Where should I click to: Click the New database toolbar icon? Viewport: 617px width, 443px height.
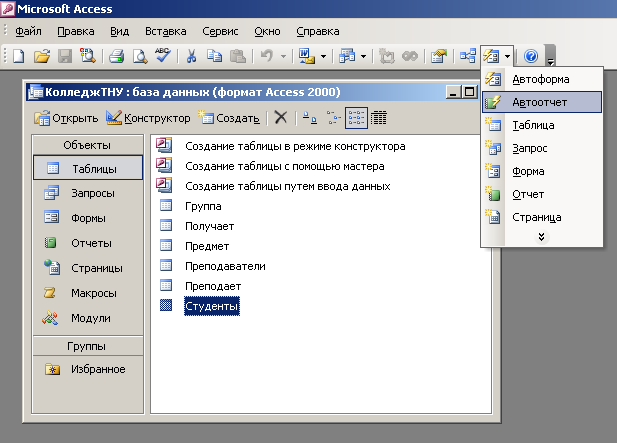click(x=18, y=56)
